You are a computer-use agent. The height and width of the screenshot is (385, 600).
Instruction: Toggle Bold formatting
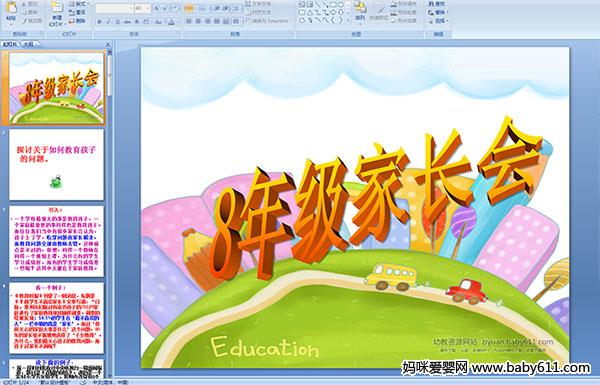tap(99, 22)
